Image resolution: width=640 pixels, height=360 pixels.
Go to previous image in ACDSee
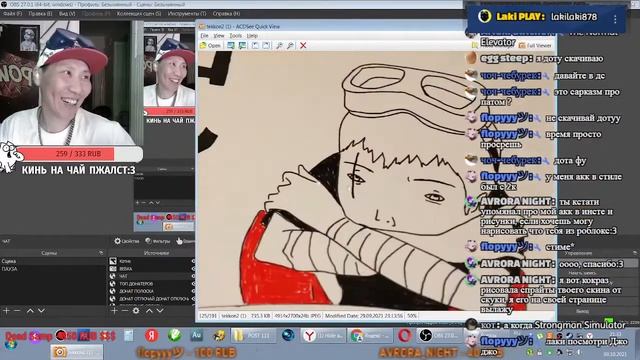click(231, 45)
